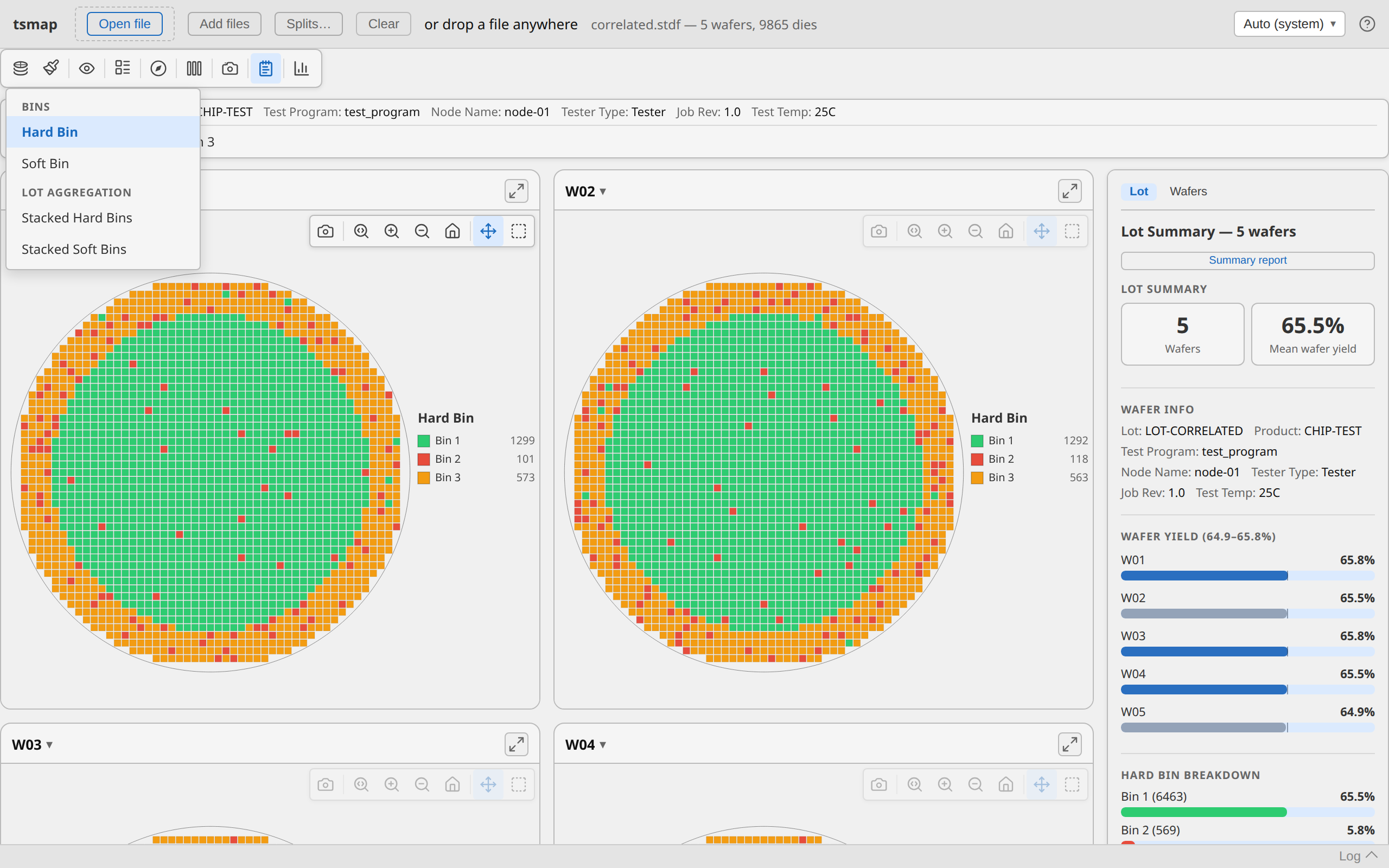Image resolution: width=1389 pixels, height=868 pixels.
Task: Click the W05 wafer yield bar
Action: coord(1247,727)
